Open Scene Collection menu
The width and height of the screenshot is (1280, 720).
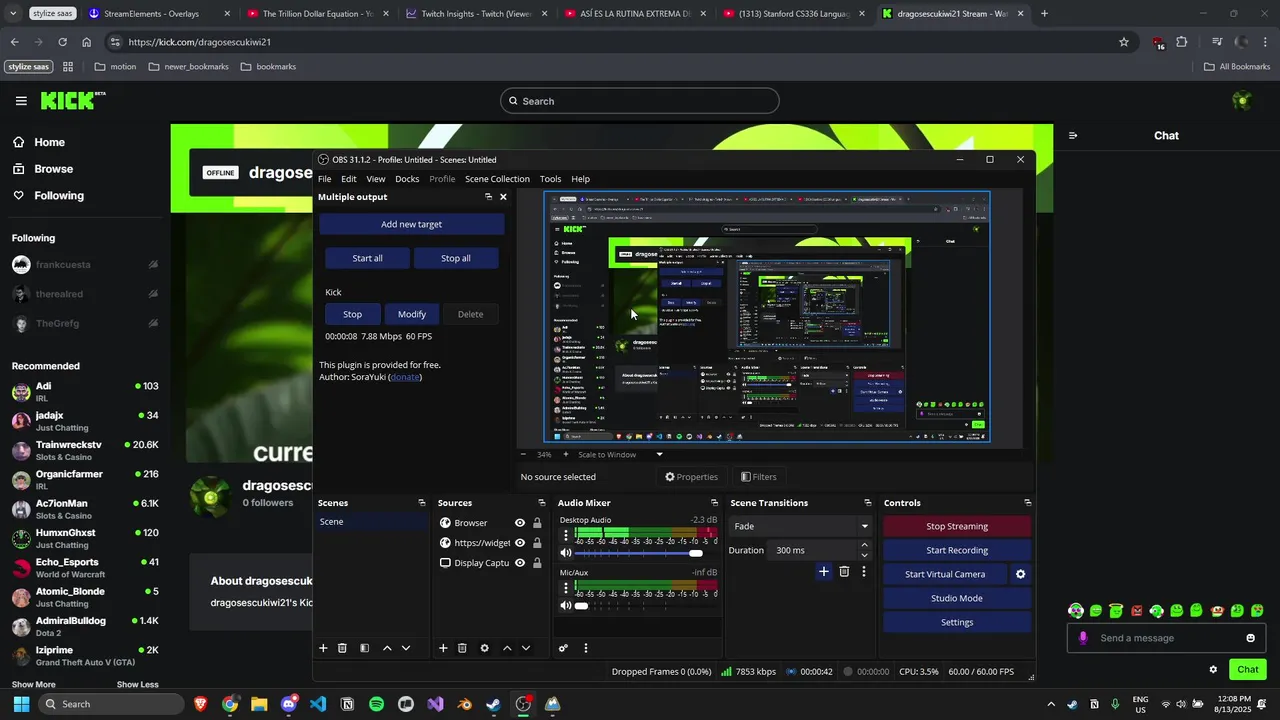pyautogui.click(x=497, y=179)
